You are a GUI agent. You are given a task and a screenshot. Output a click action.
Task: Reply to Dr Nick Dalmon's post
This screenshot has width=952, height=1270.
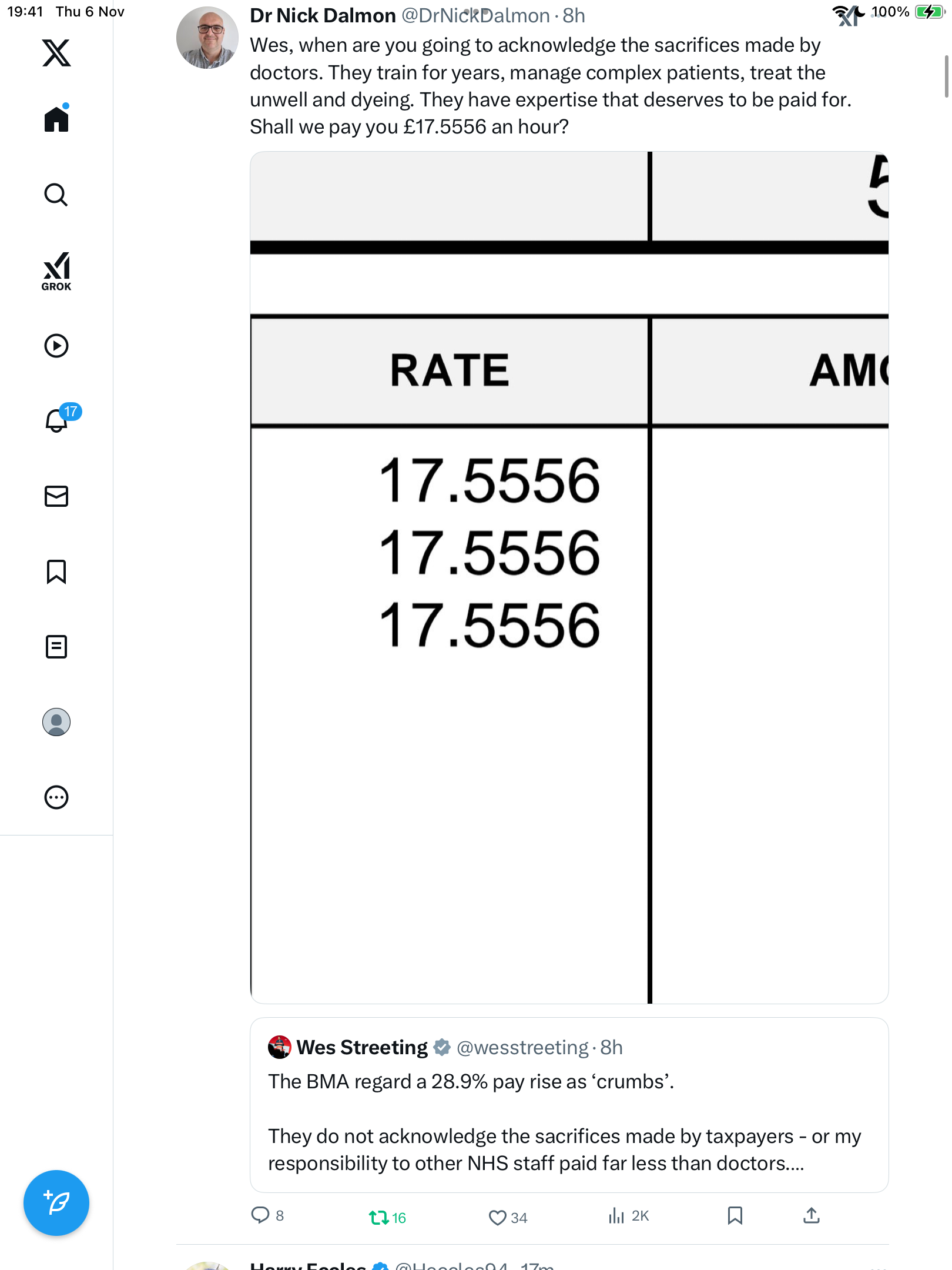click(x=260, y=1215)
